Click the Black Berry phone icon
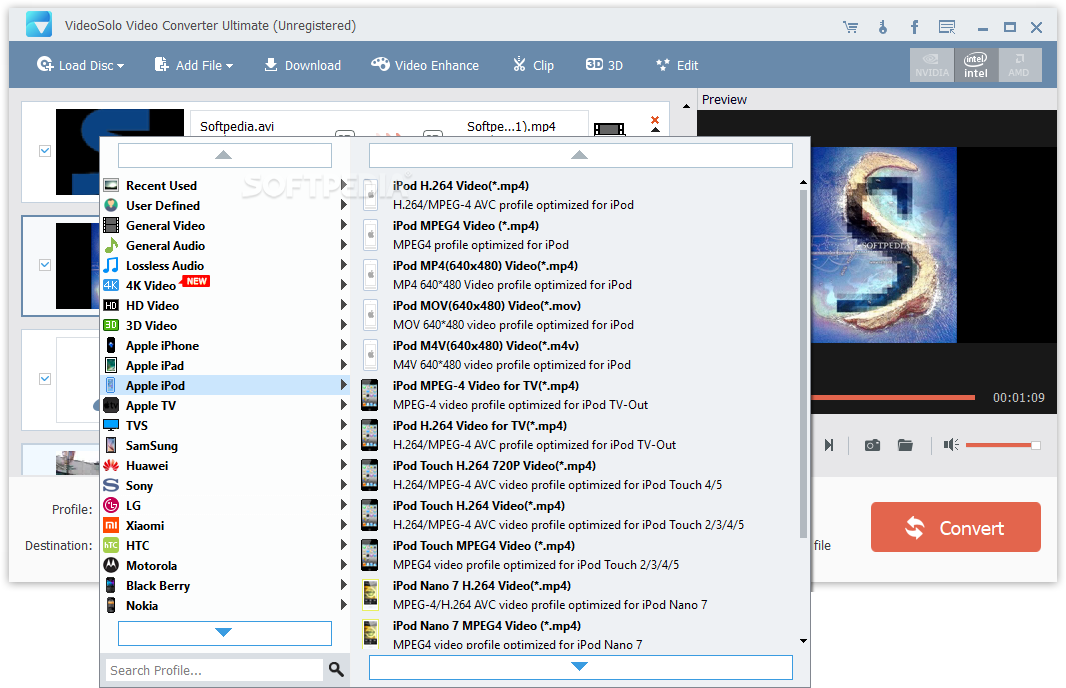Image resolution: width=1066 pixels, height=688 pixels. click(x=111, y=585)
